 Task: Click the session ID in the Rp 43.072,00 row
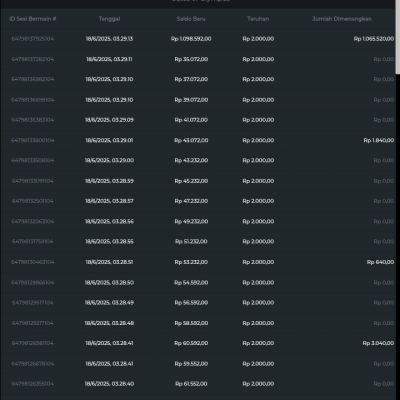(33, 140)
